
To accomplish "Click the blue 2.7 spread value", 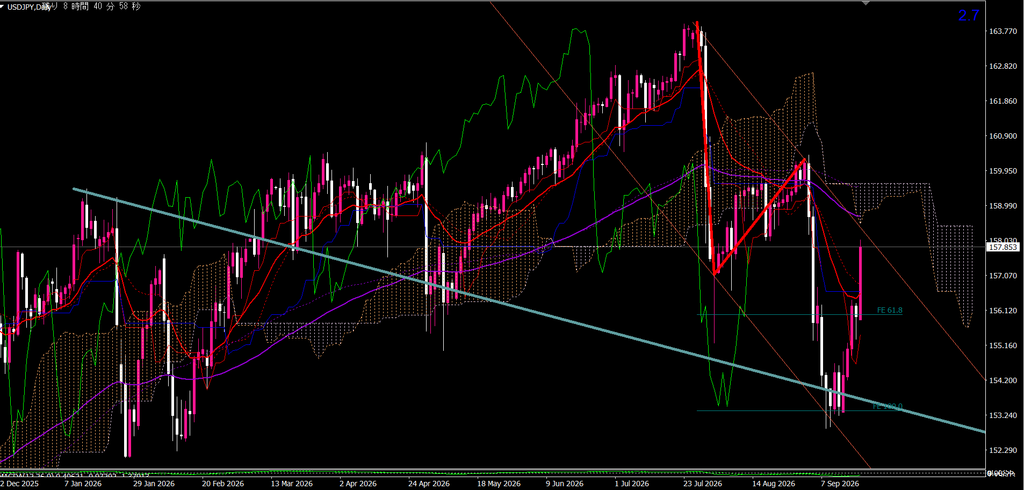I will [968, 16].
